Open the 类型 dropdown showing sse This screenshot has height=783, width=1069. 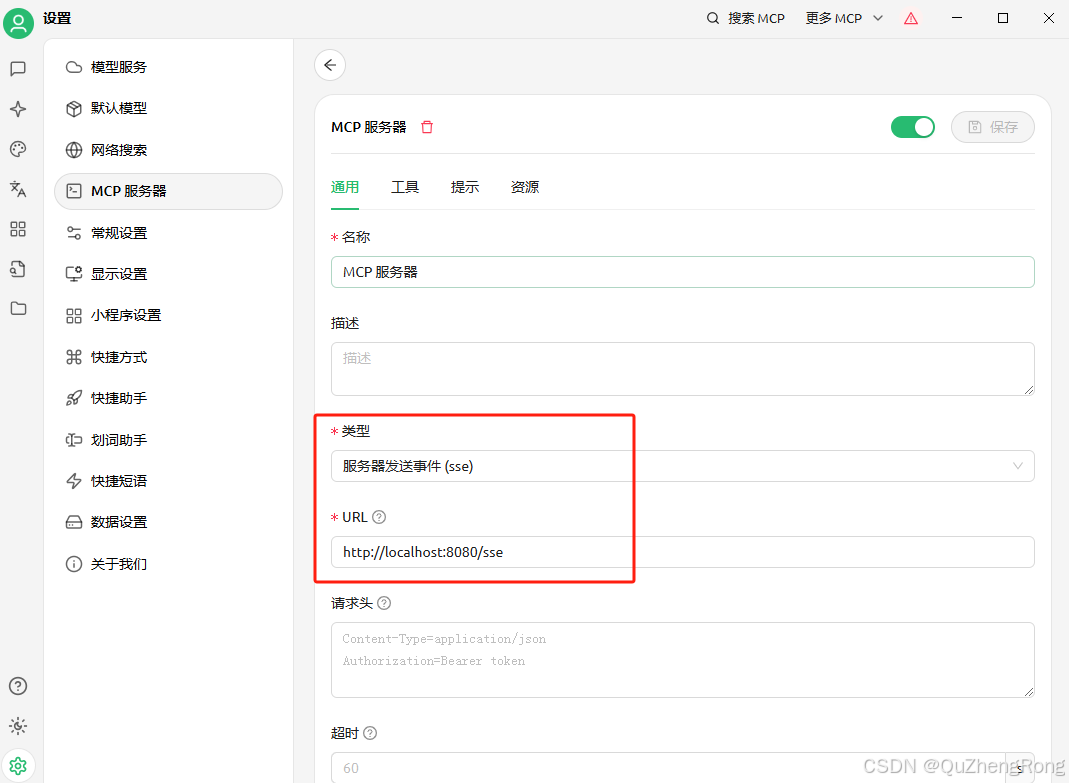click(682, 466)
